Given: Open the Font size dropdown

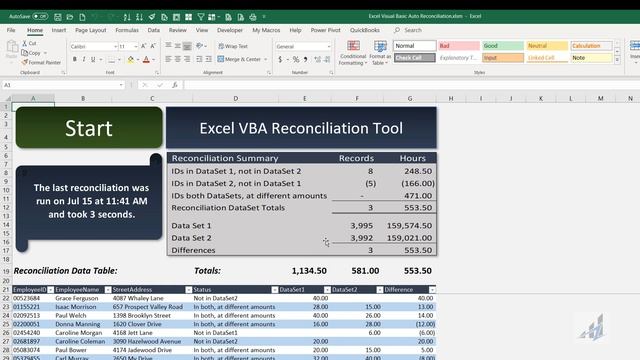Looking at the screenshot, I should coord(136,47).
